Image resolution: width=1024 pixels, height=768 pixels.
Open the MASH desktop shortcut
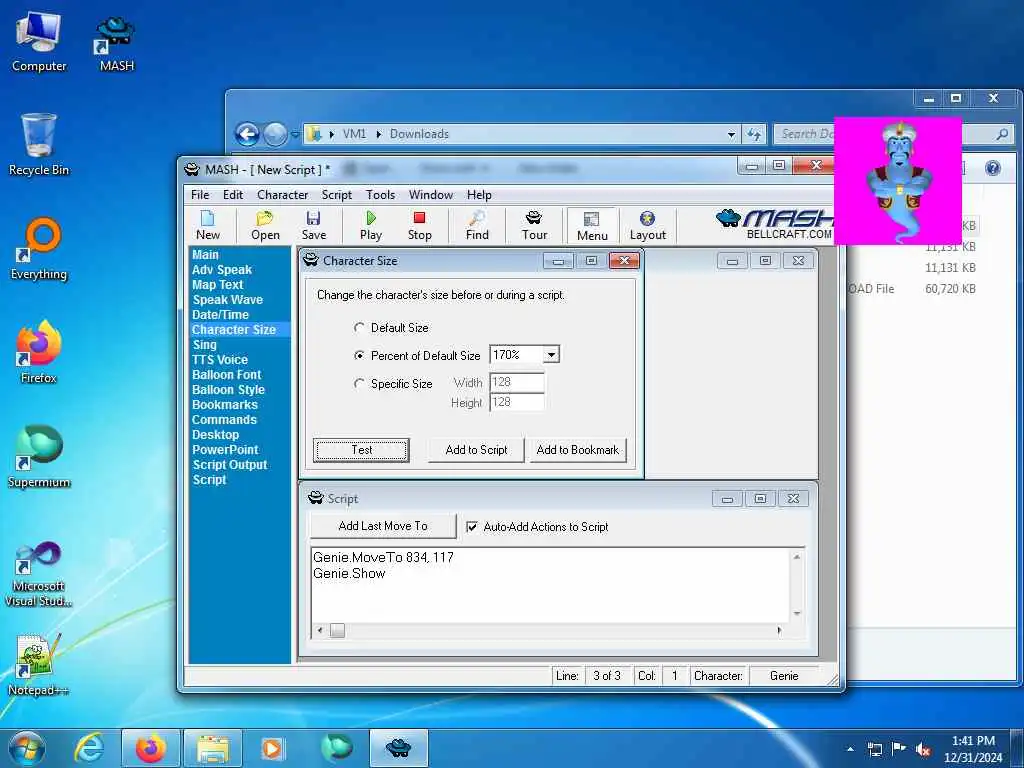(116, 44)
